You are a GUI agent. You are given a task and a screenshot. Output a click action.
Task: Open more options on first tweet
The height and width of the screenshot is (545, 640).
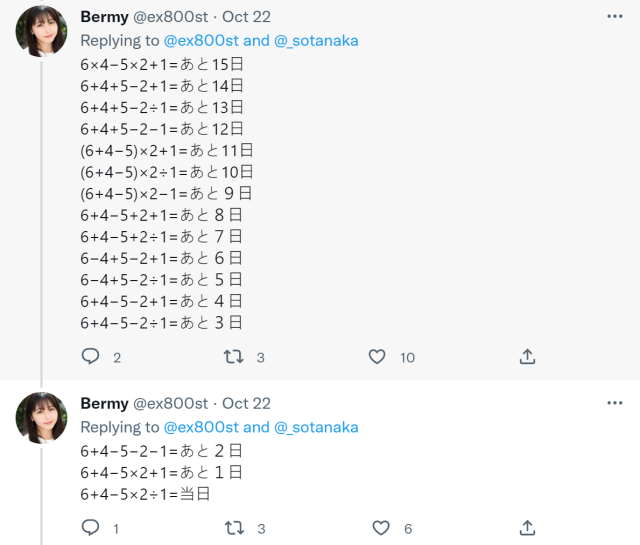click(614, 17)
